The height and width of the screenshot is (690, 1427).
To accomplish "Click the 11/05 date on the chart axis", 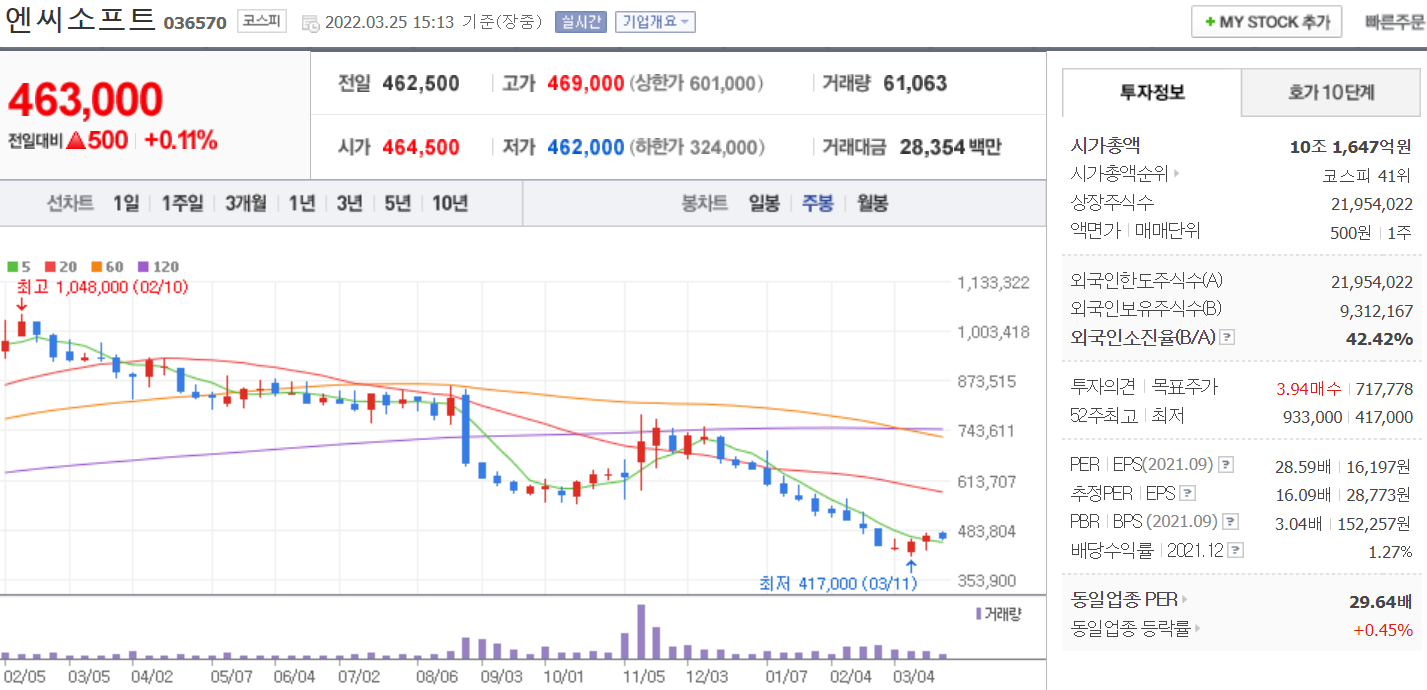I will click(643, 676).
